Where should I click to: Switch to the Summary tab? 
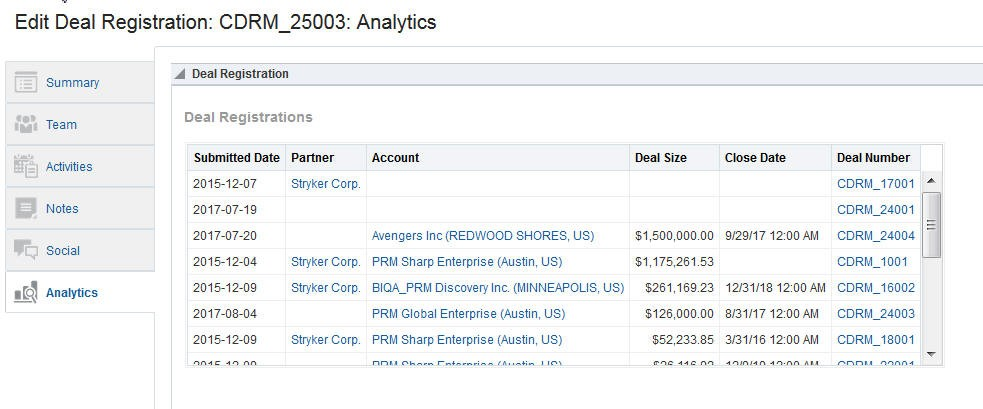point(72,83)
